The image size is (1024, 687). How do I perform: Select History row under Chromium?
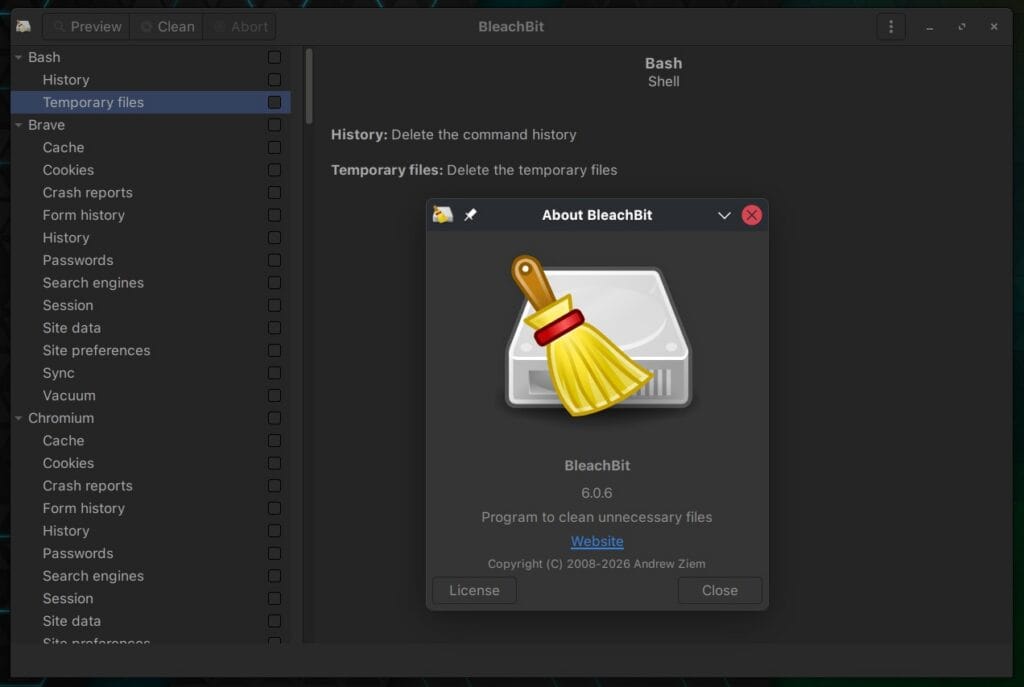(151, 531)
